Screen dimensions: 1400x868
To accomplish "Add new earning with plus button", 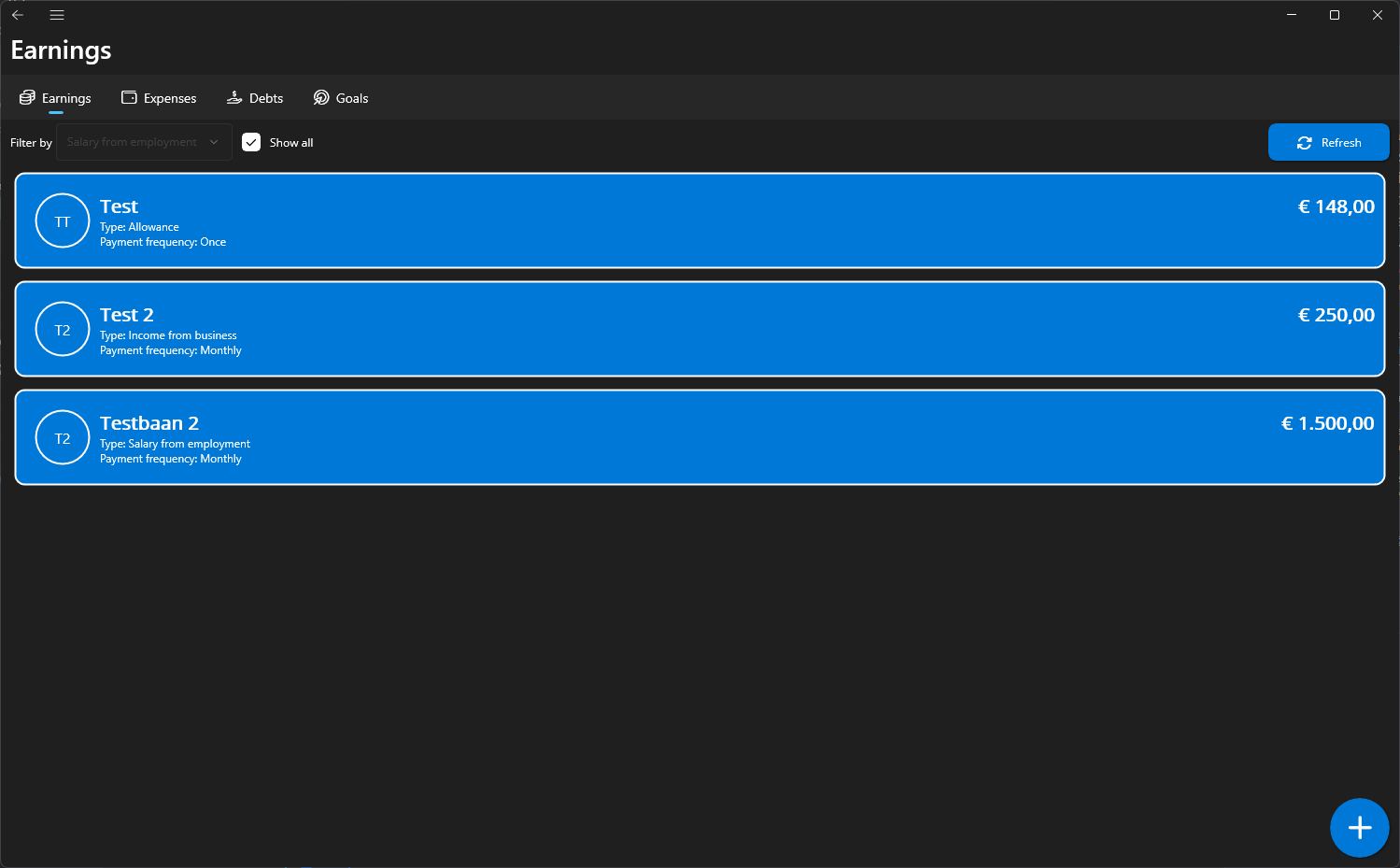I will click(1360, 828).
